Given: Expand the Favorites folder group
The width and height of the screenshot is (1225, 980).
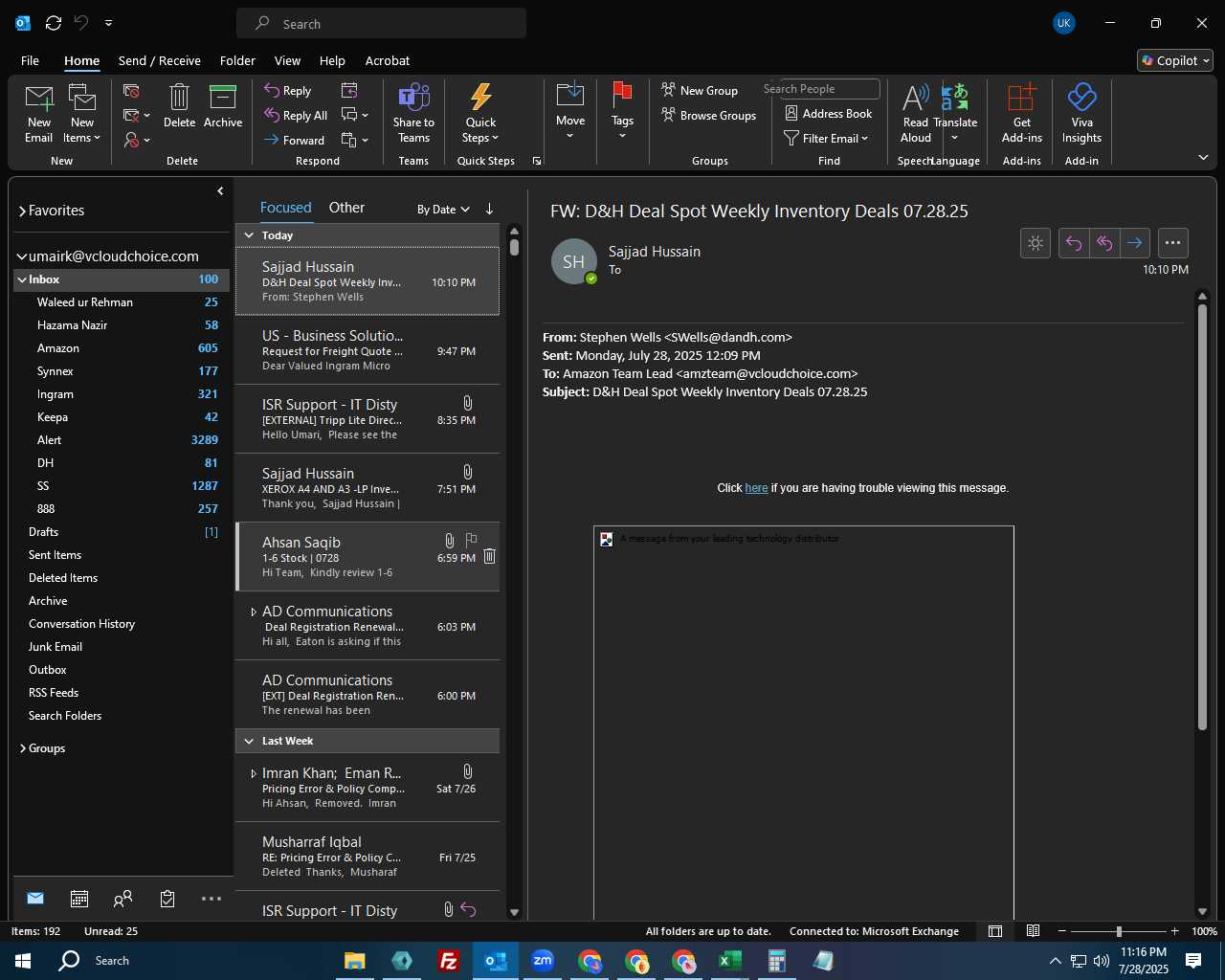Looking at the screenshot, I should pyautogui.click(x=22, y=212).
